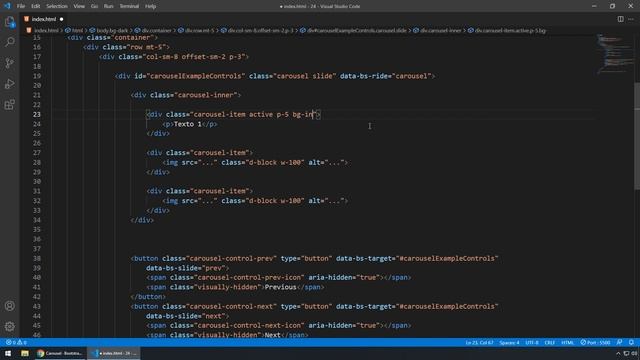Click the split editor right icon
This screenshot has width=640, height=360.
click(x=620, y=19)
